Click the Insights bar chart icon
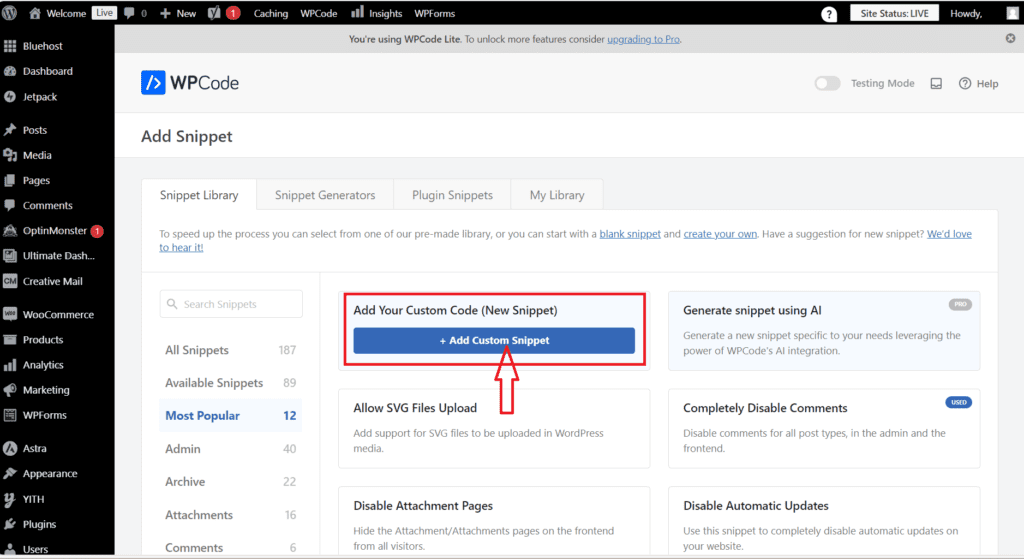Image resolution: width=1024 pixels, height=559 pixels. 357,12
